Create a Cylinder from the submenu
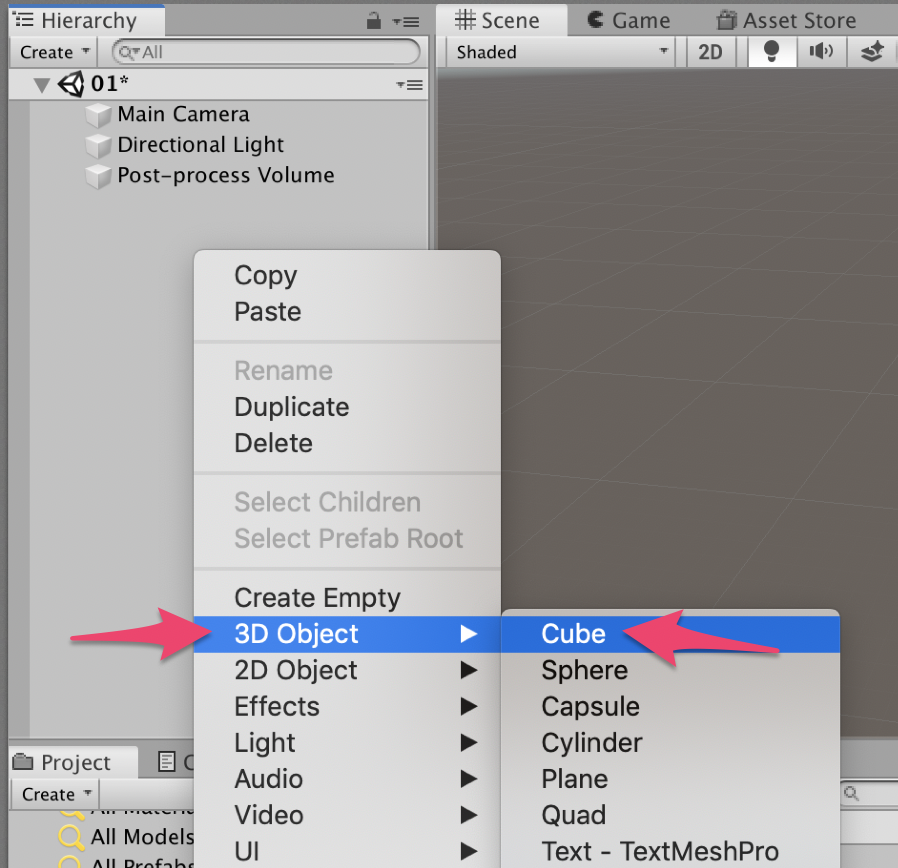Screen dimensions: 898x868 670,743
